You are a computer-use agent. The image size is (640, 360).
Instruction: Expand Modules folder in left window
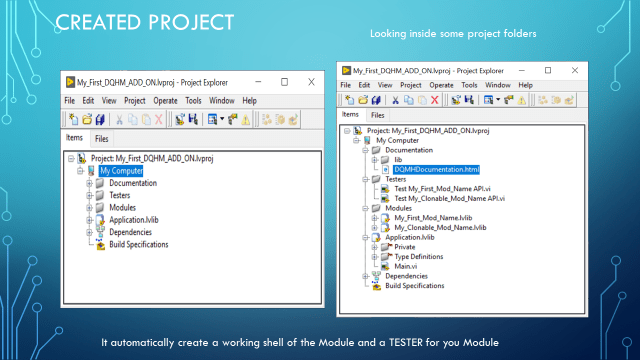pyautogui.click(x=89, y=208)
